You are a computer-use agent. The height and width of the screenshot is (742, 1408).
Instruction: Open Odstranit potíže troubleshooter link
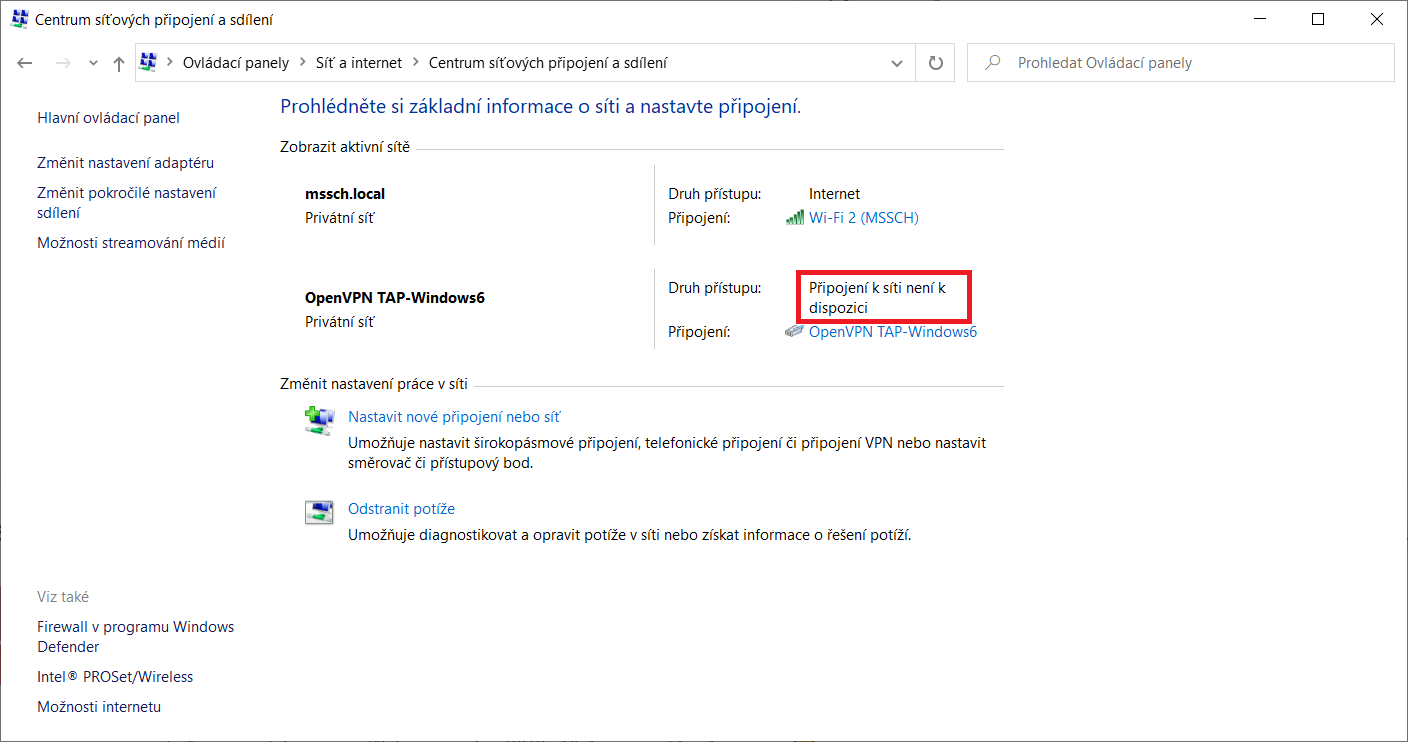pos(401,509)
